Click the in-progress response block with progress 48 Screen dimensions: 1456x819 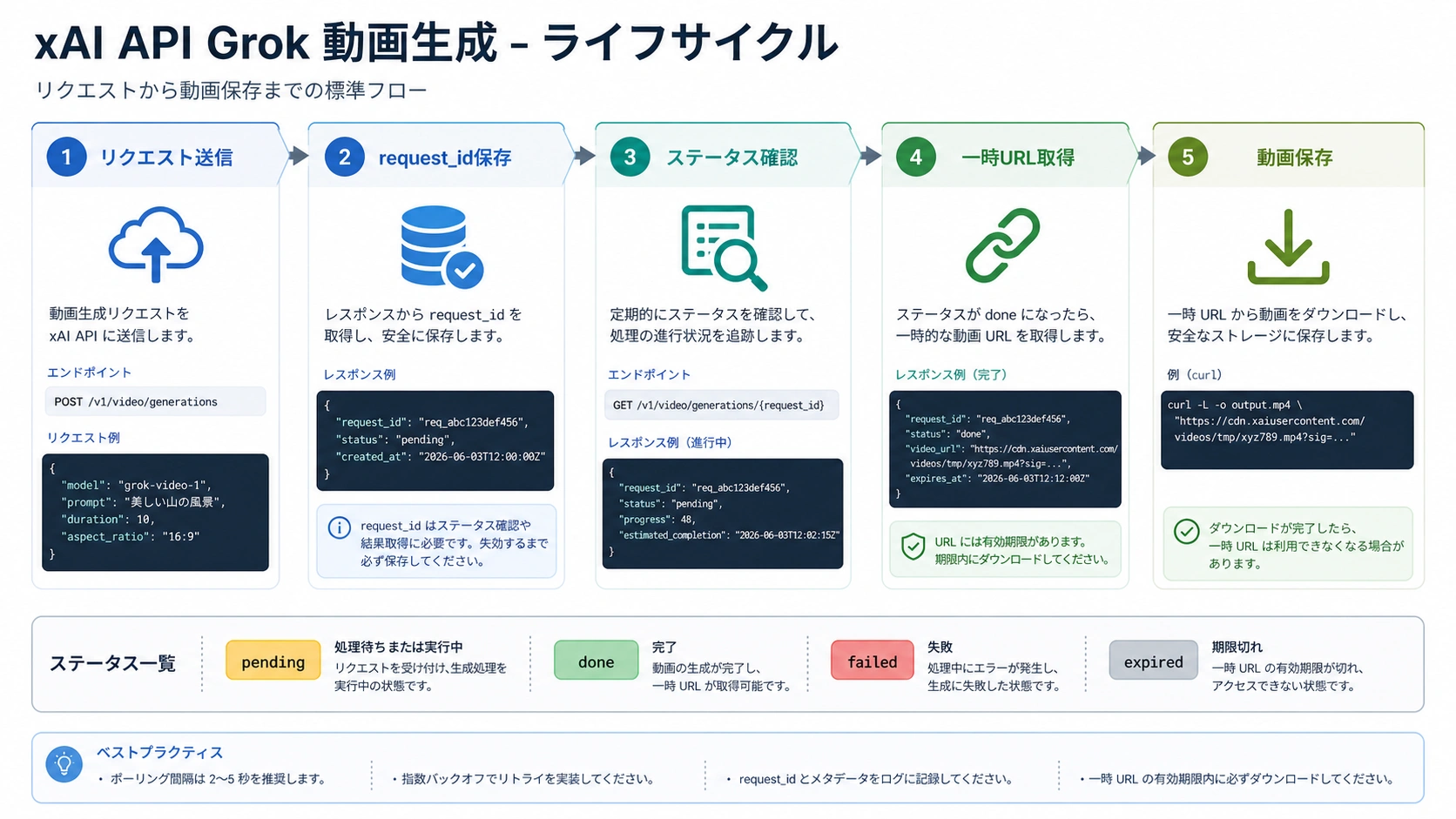(x=723, y=513)
